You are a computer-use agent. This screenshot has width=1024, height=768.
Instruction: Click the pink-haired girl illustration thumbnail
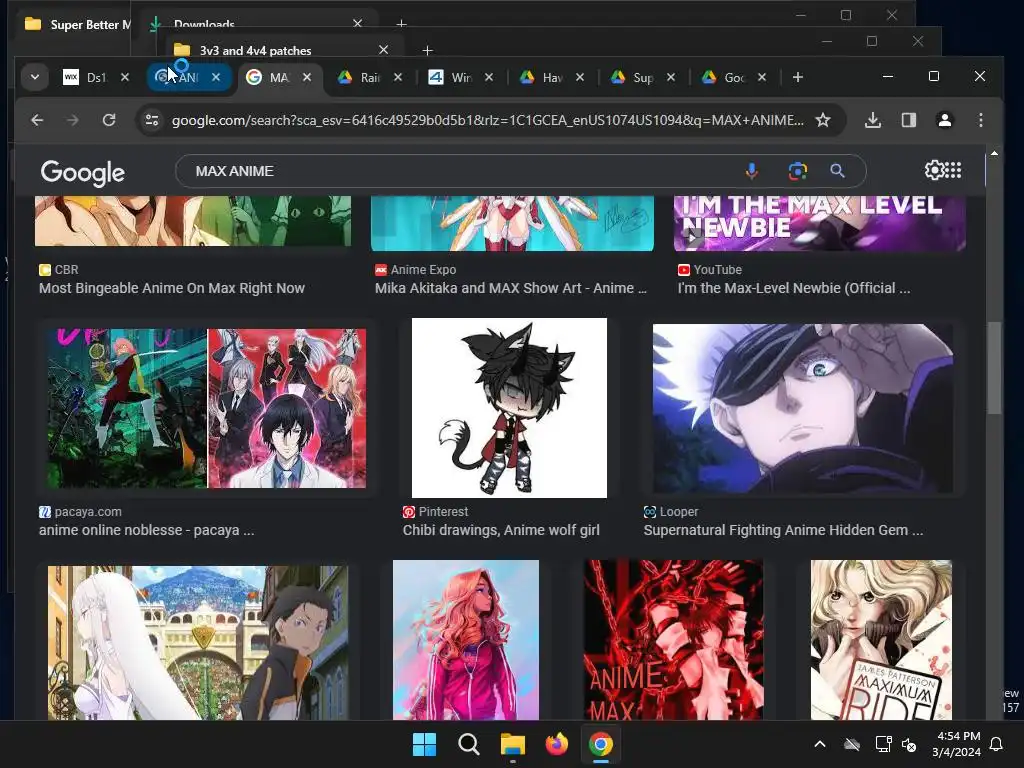coord(466,640)
